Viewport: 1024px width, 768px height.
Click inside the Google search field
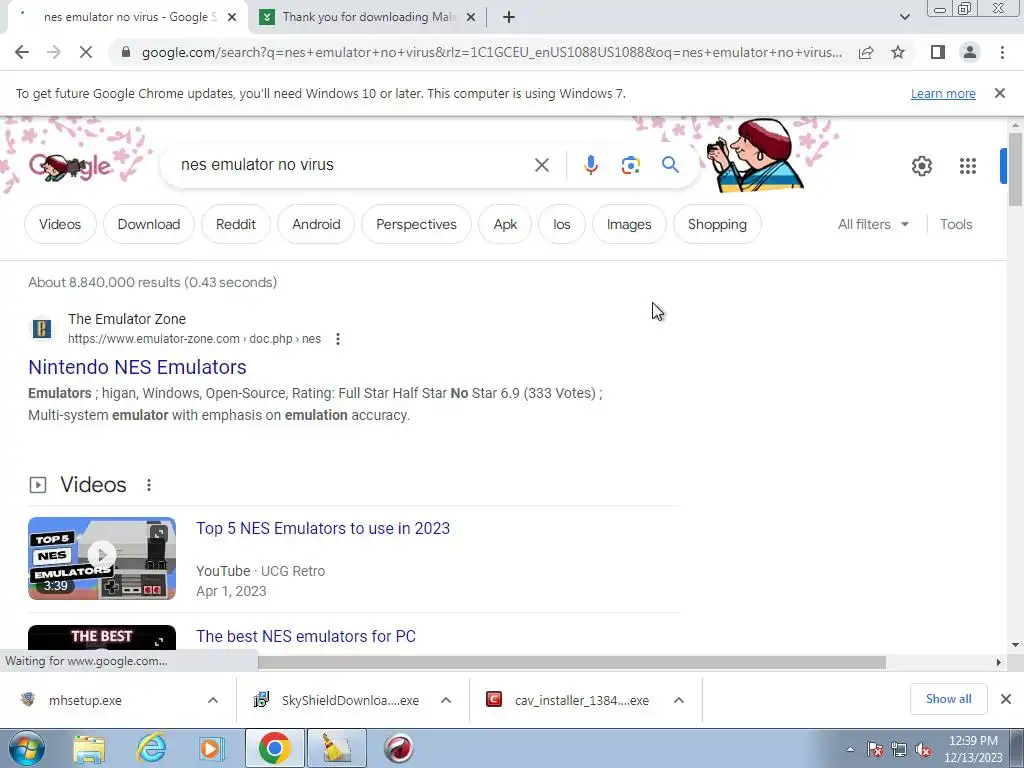click(353, 165)
